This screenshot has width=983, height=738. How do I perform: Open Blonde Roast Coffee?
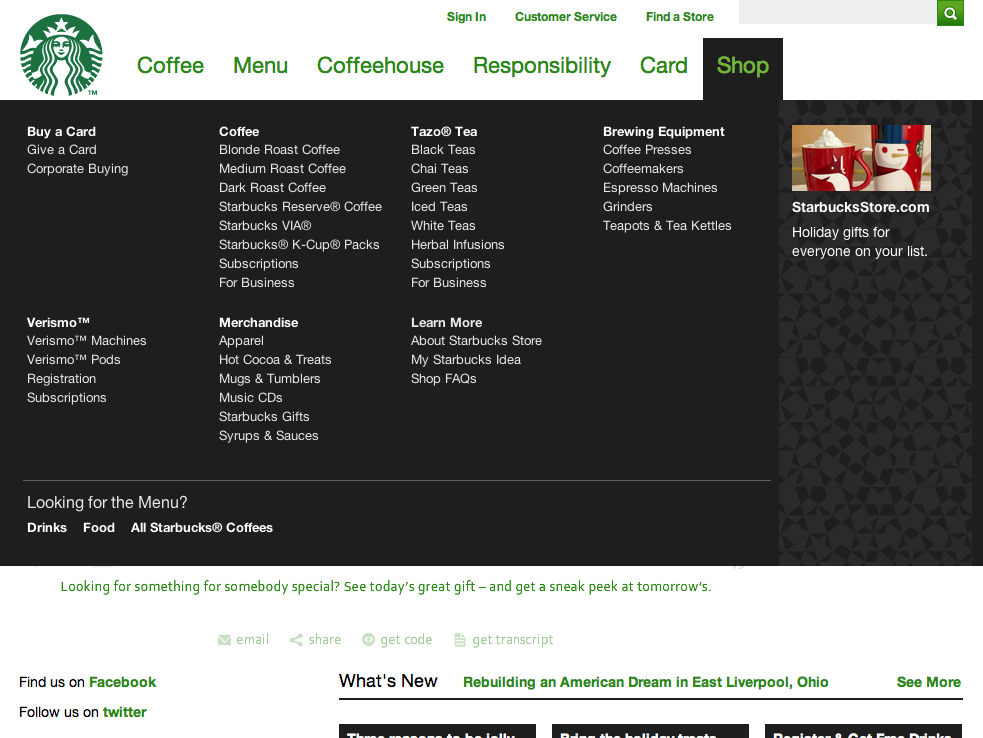coord(279,150)
